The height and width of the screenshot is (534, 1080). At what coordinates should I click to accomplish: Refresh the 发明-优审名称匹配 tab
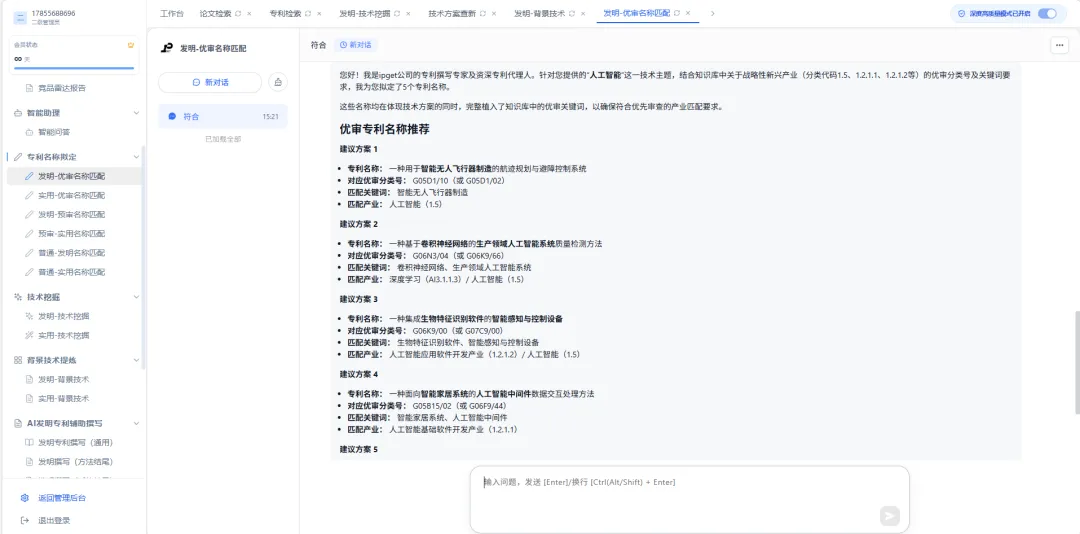(677, 13)
